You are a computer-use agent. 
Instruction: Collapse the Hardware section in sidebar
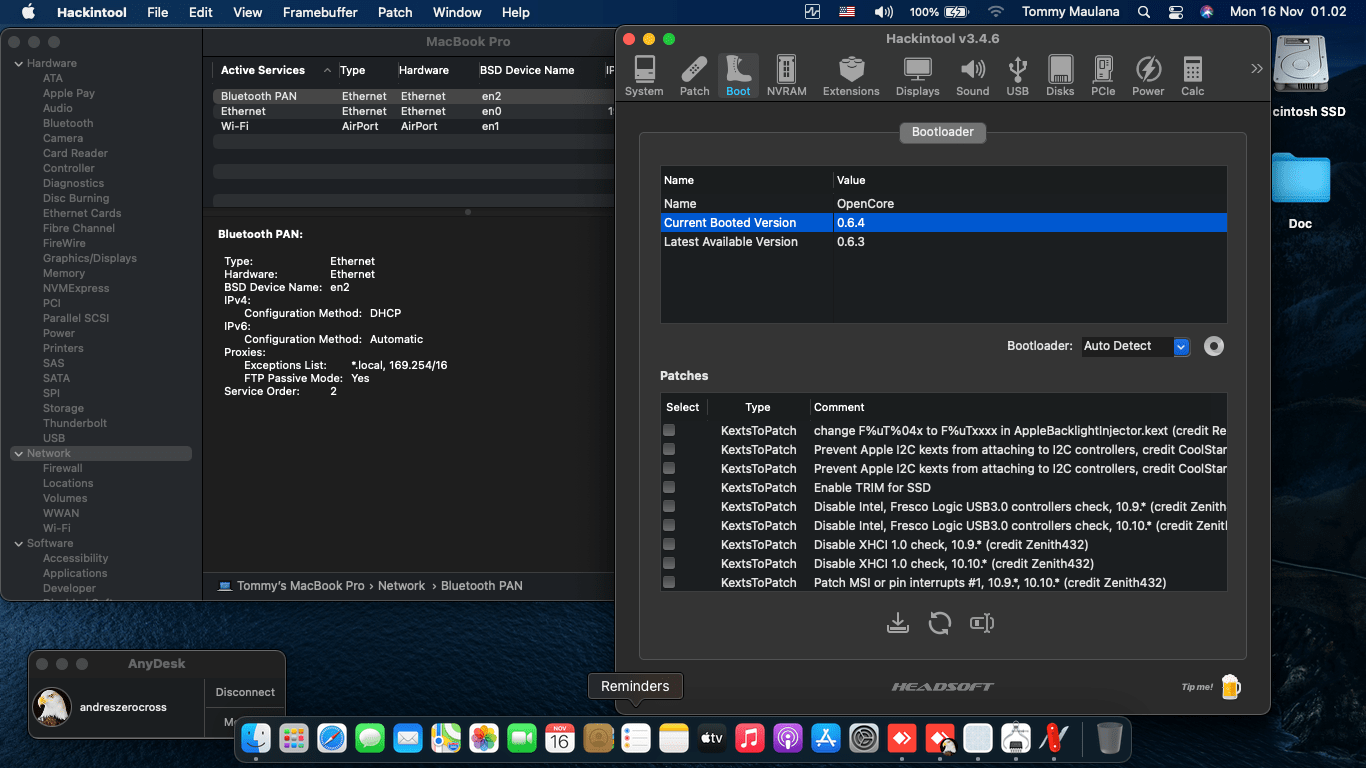(18, 64)
